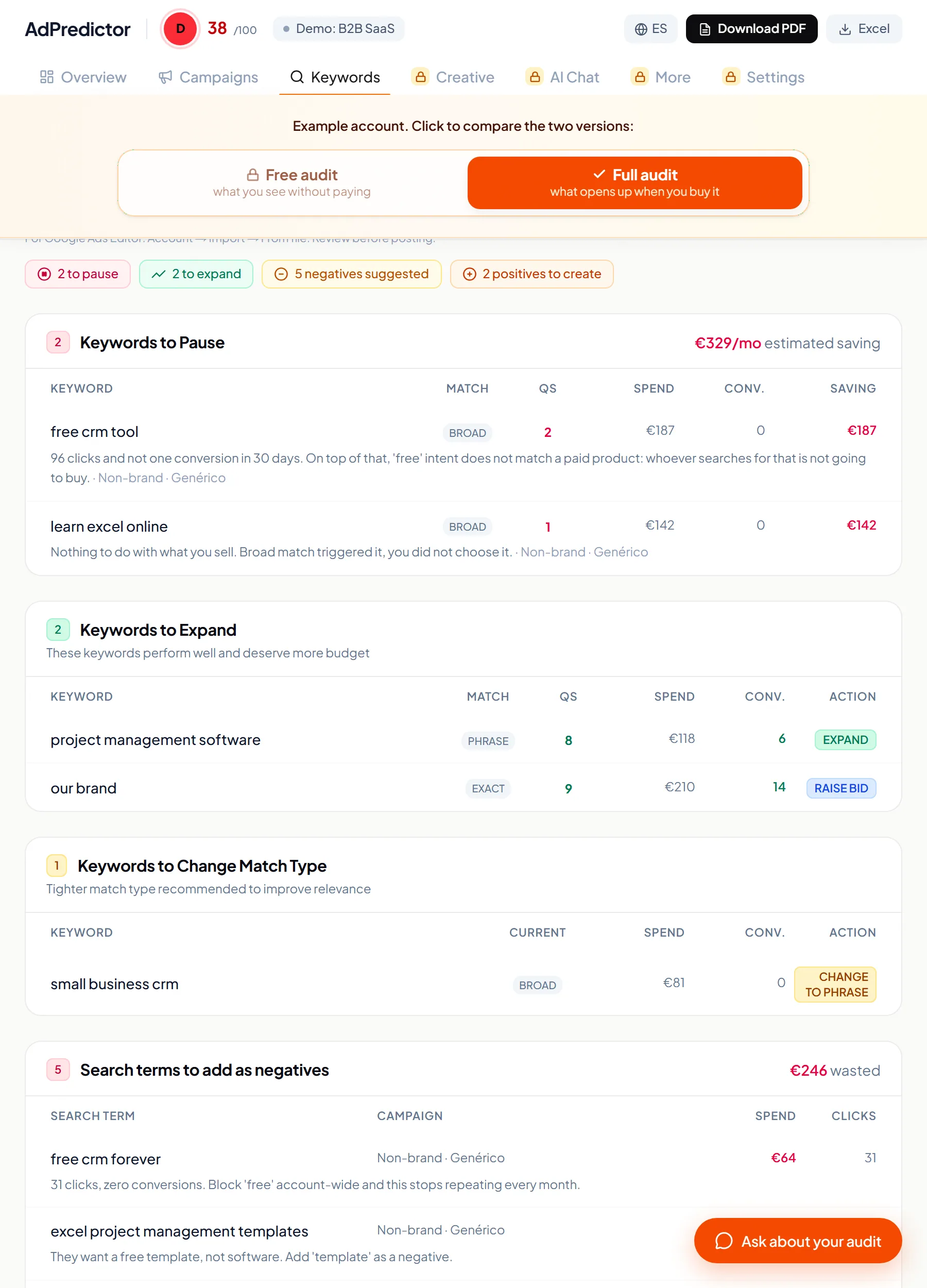
Task: Click the lock icon beside AI Chat
Action: click(x=535, y=77)
